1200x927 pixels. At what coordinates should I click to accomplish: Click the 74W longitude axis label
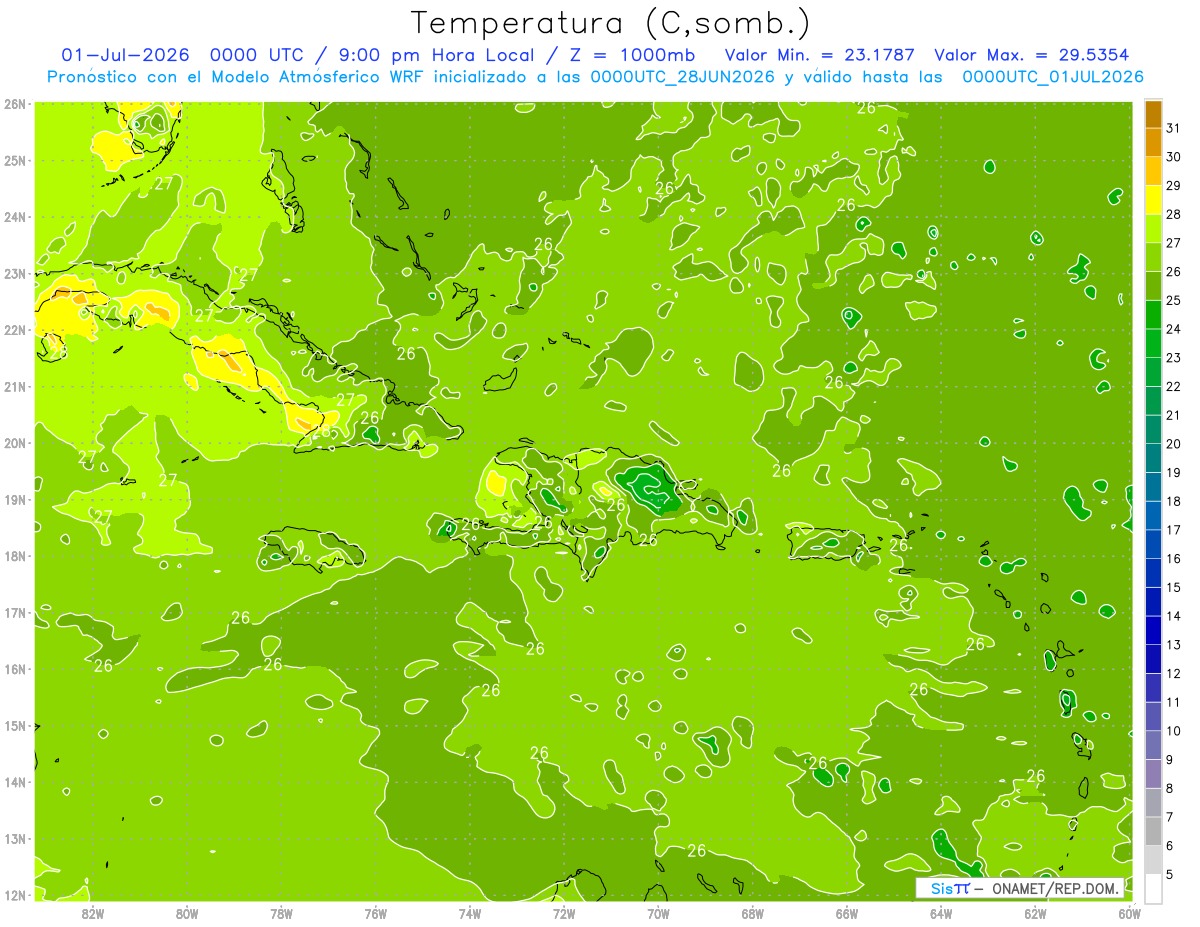pyautogui.click(x=470, y=913)
